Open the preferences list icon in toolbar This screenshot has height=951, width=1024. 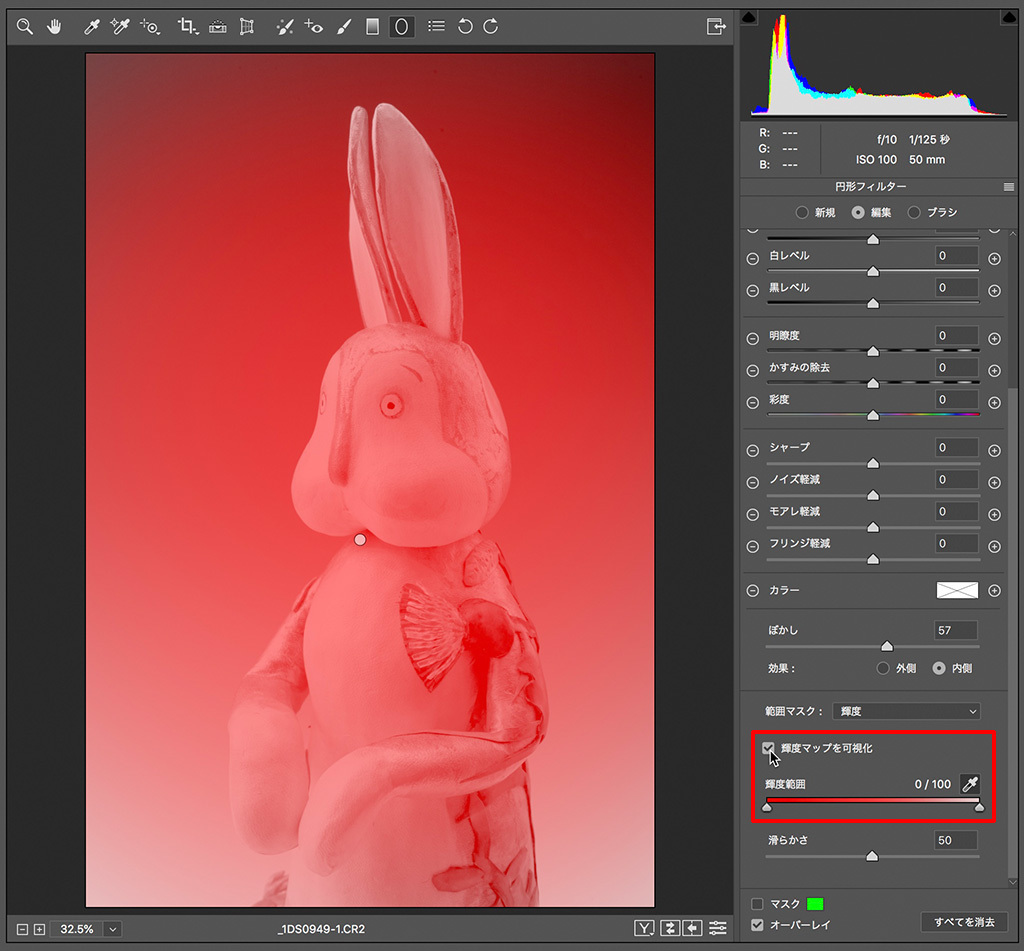coord(436,27)
